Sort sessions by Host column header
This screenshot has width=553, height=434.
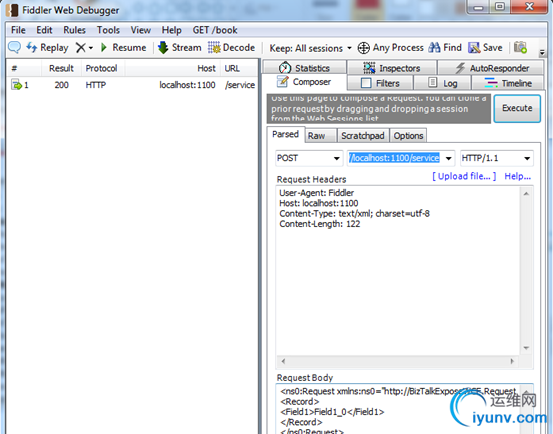[x=172, y=68]
